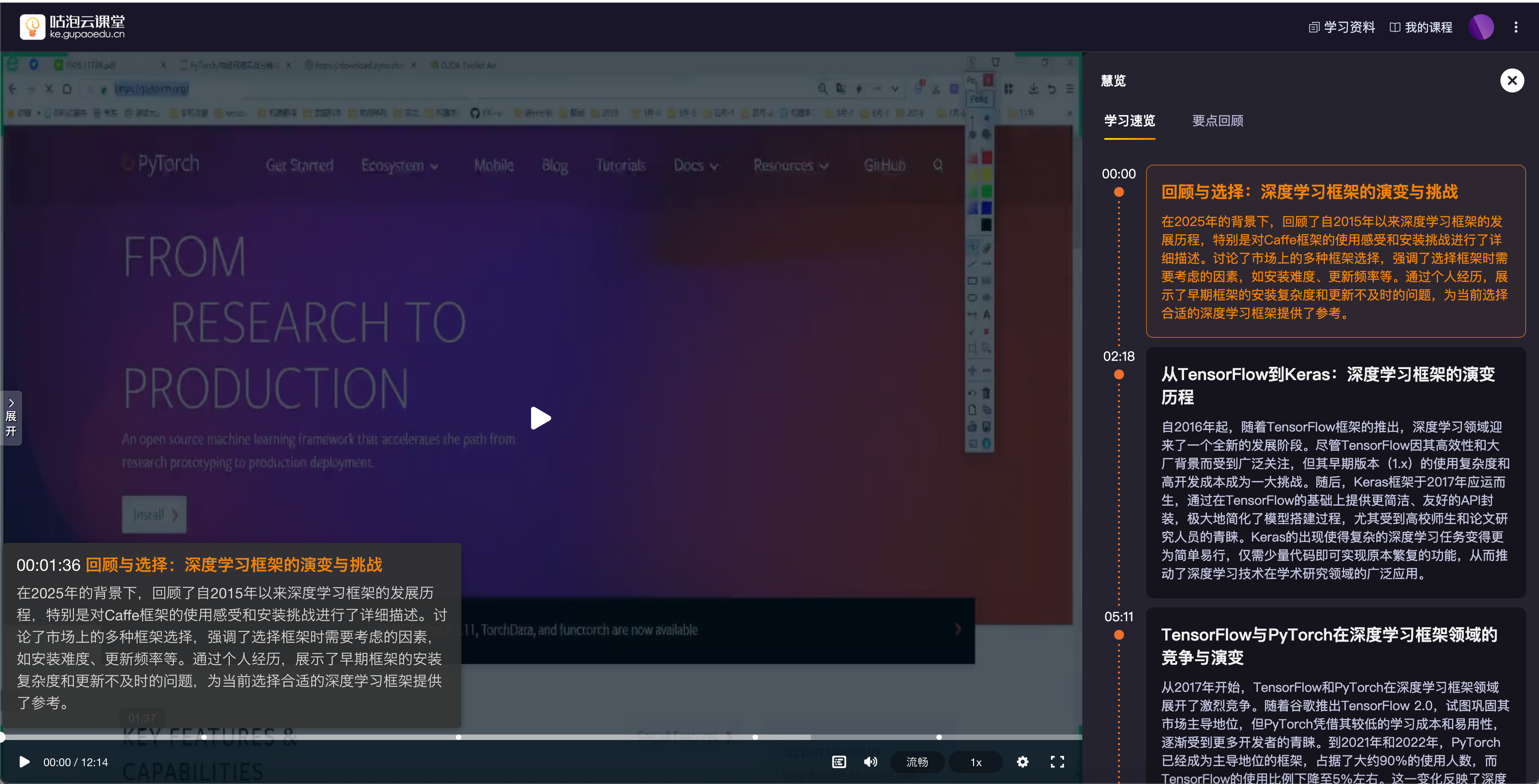Jump to the 05:11 timestamp in the panel

(1118, 617)
